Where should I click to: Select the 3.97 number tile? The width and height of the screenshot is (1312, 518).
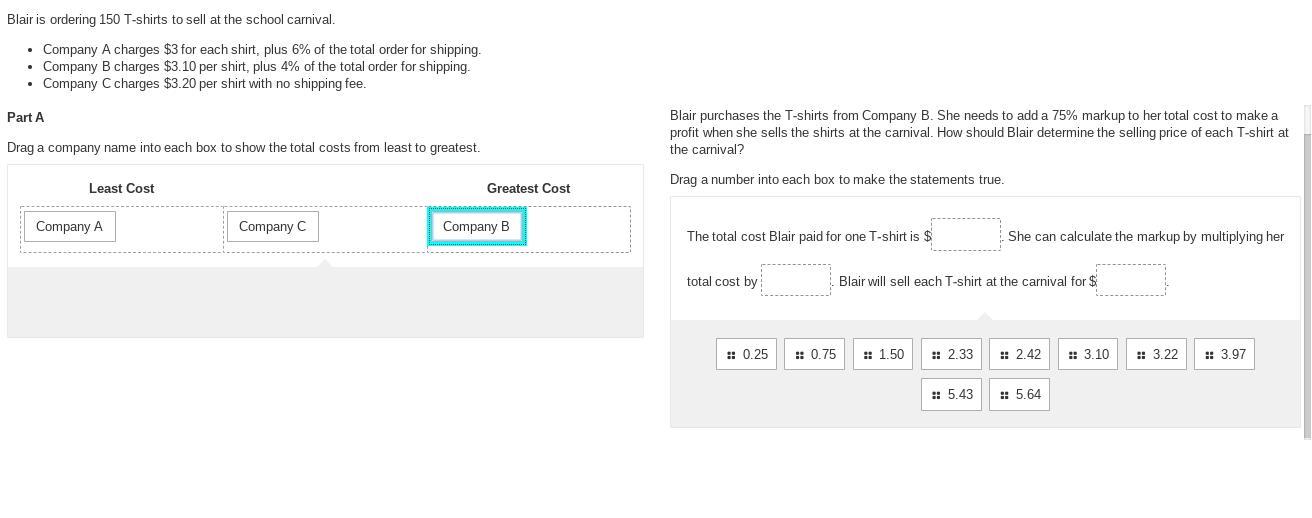(1224, 354)
